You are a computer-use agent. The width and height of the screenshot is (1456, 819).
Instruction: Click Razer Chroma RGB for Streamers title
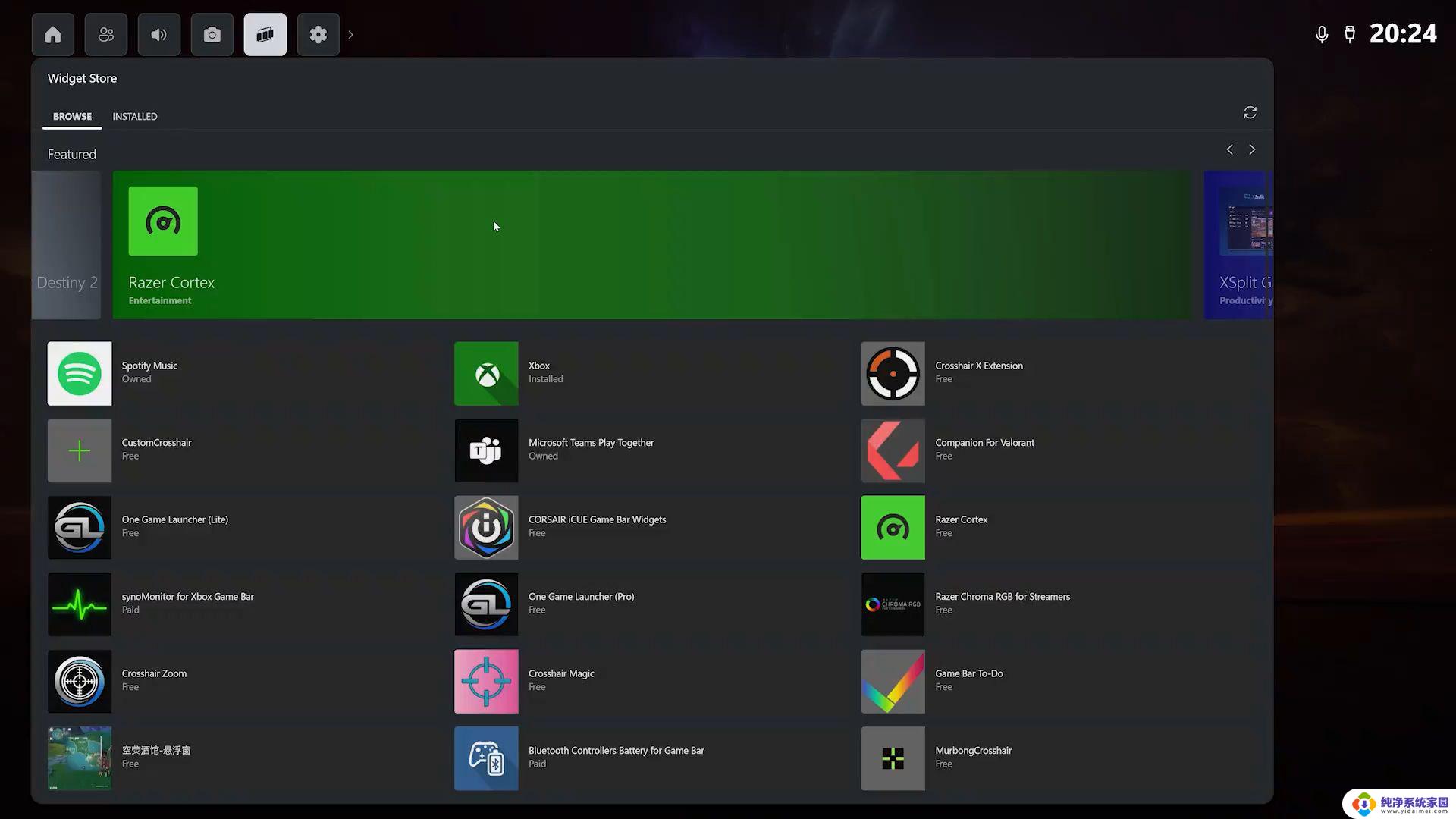point(1003,597)
